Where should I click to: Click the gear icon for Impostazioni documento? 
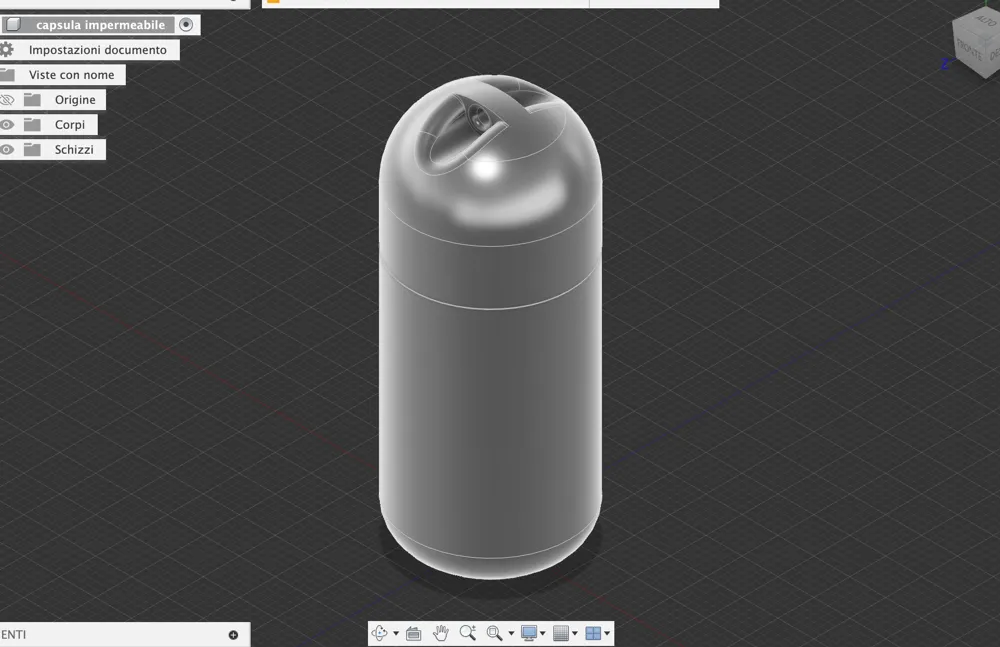point(6,50)
